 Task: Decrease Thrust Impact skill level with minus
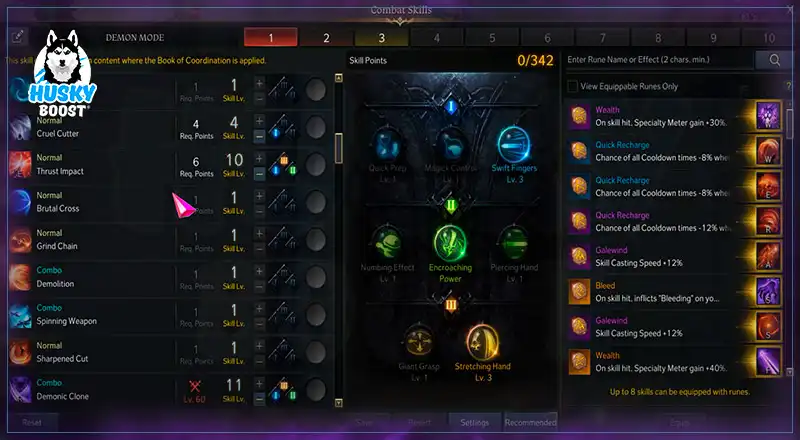coord(259,174)
